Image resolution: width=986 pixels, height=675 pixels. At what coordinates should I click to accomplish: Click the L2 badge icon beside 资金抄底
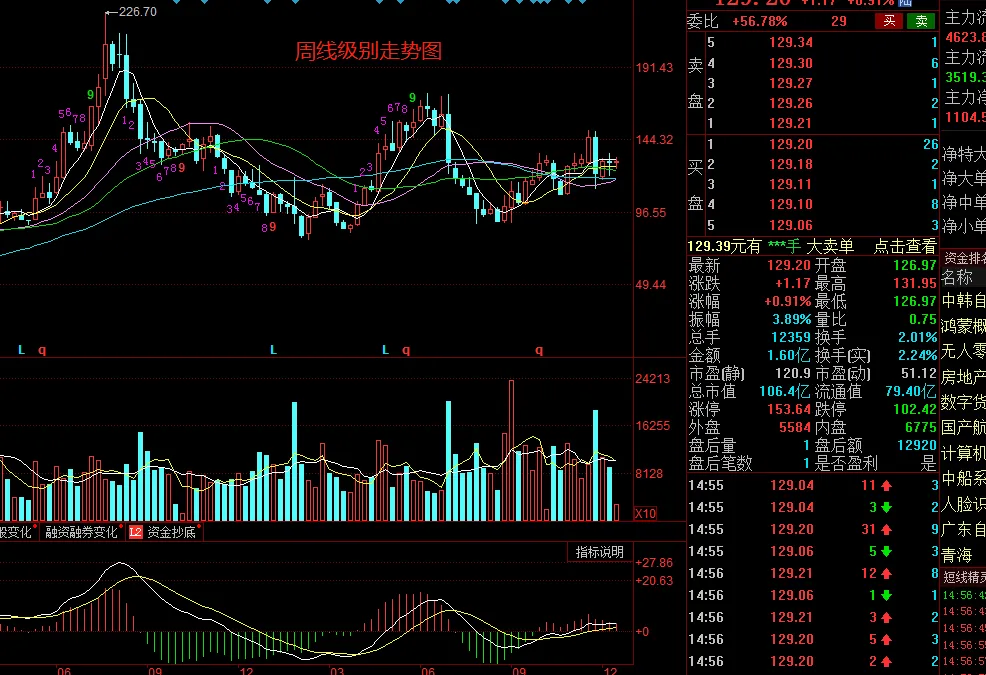[x=135, y=532]
